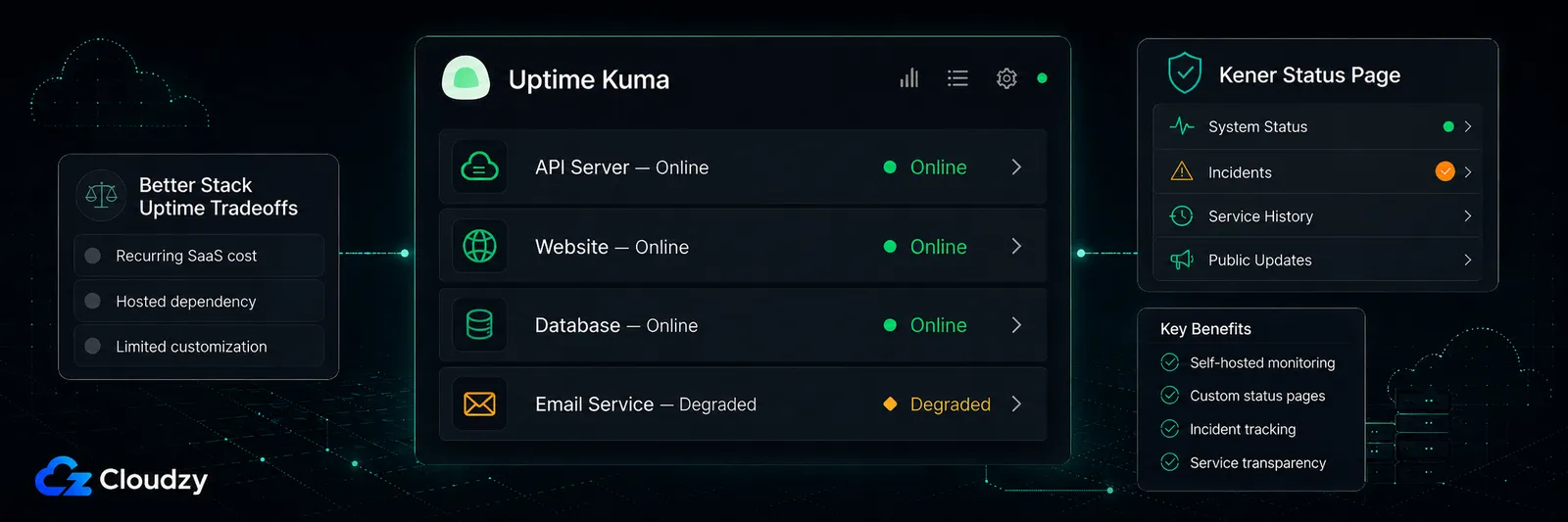
Task: Click the Website globe icon
Action: 479,246
